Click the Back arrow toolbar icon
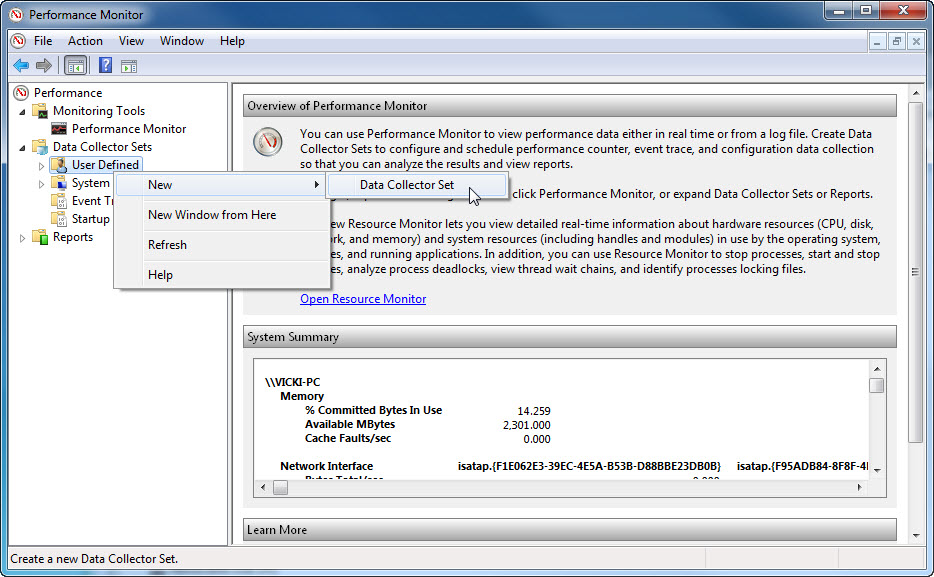Screen dimensions: 934x577 (x=21, y=66)
